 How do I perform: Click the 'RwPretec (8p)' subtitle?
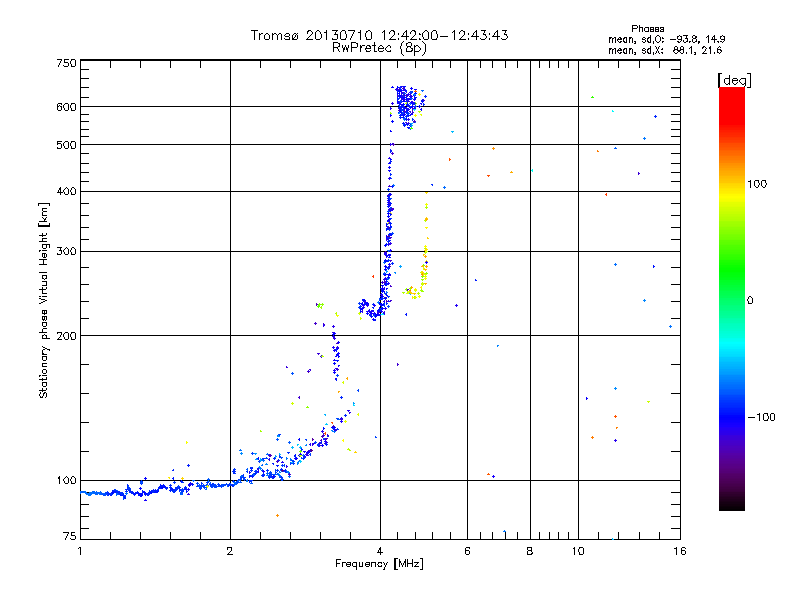(379, 48)
